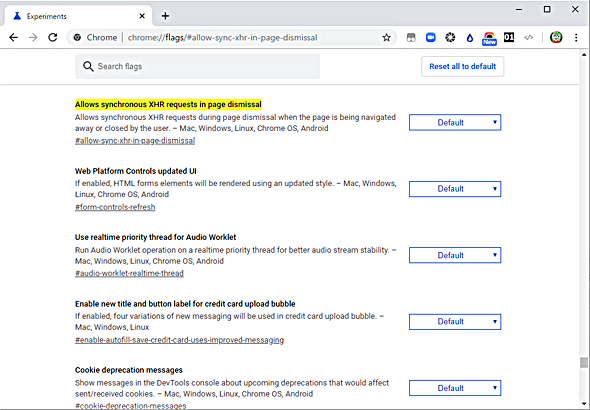Screen dimensions: 590x410
Task: Open dropdown for synchronous XHR requests flag
Action: (455, 122)
